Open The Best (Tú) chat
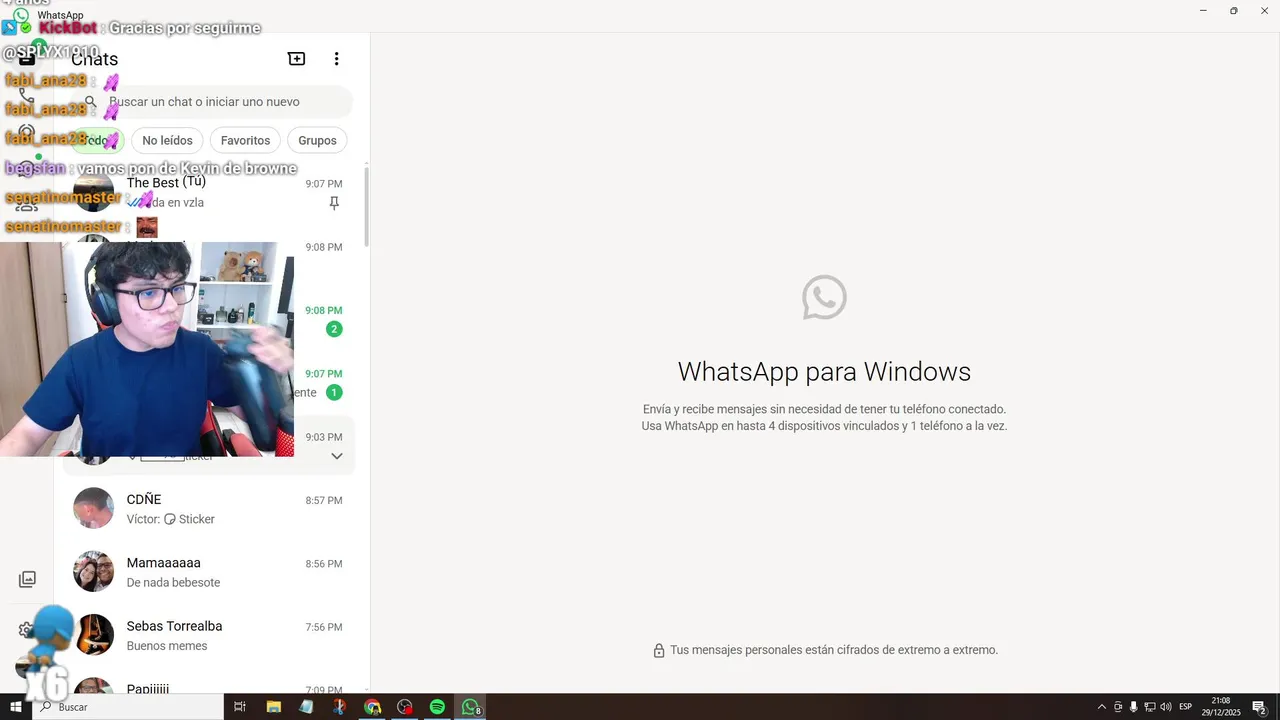The image size is (1280, 720). [209, 193]
